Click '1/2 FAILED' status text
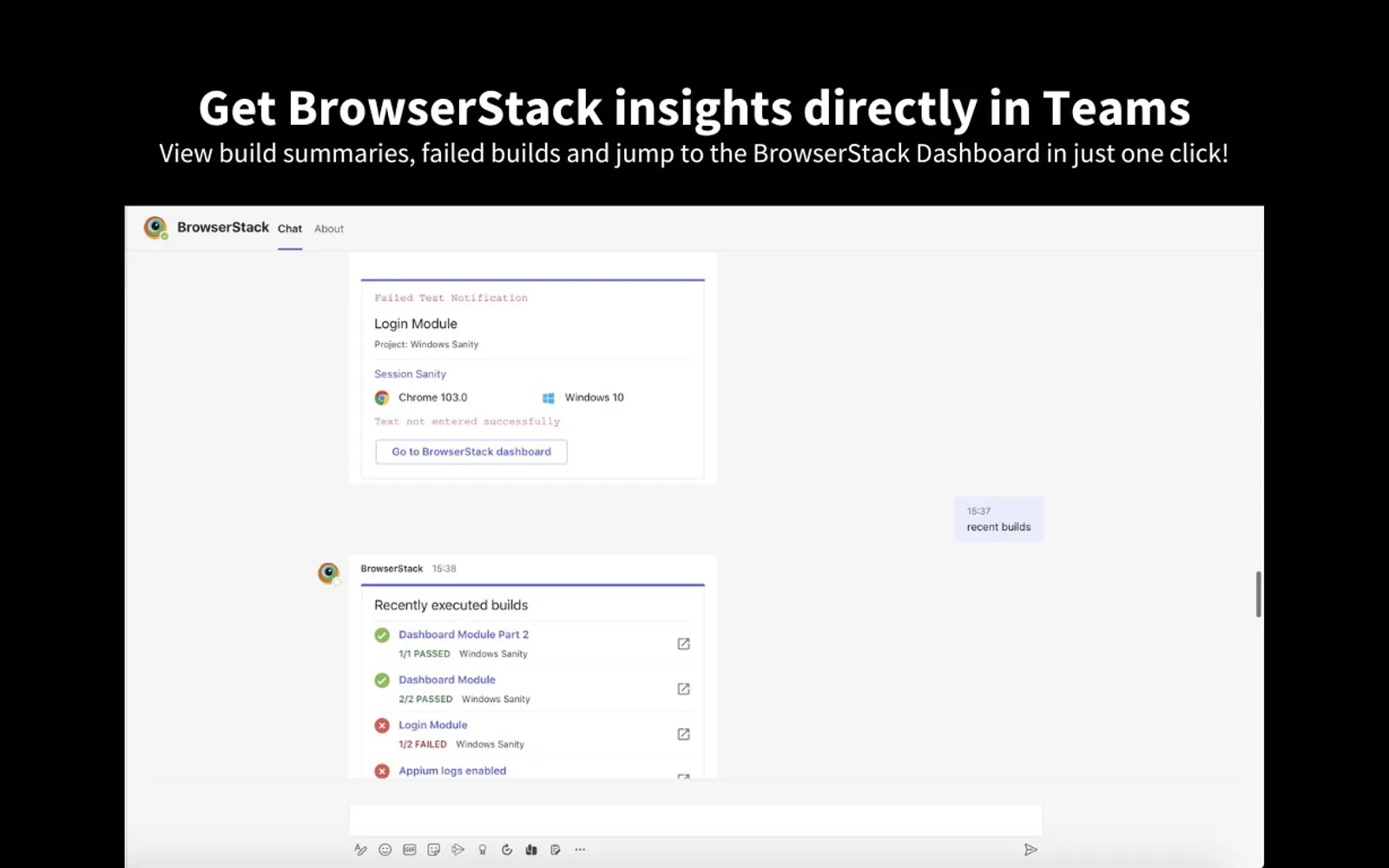The width and height of the screenshot is (1389, 868). pos(423,745)
